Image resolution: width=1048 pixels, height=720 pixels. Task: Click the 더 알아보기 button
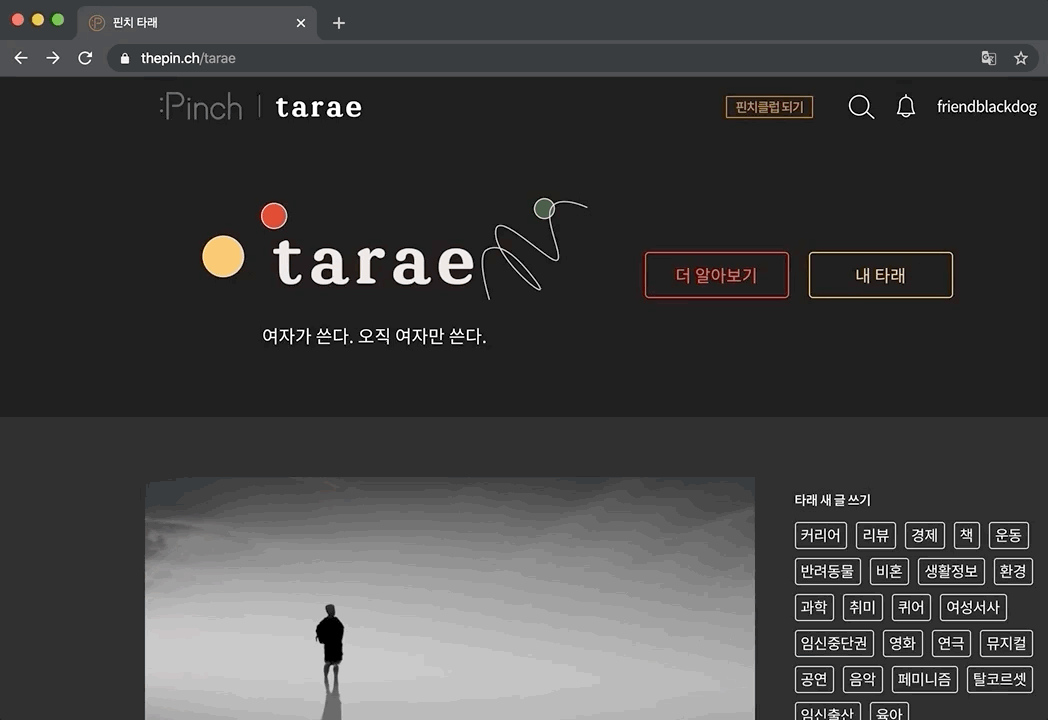click(x=716, y=275)
